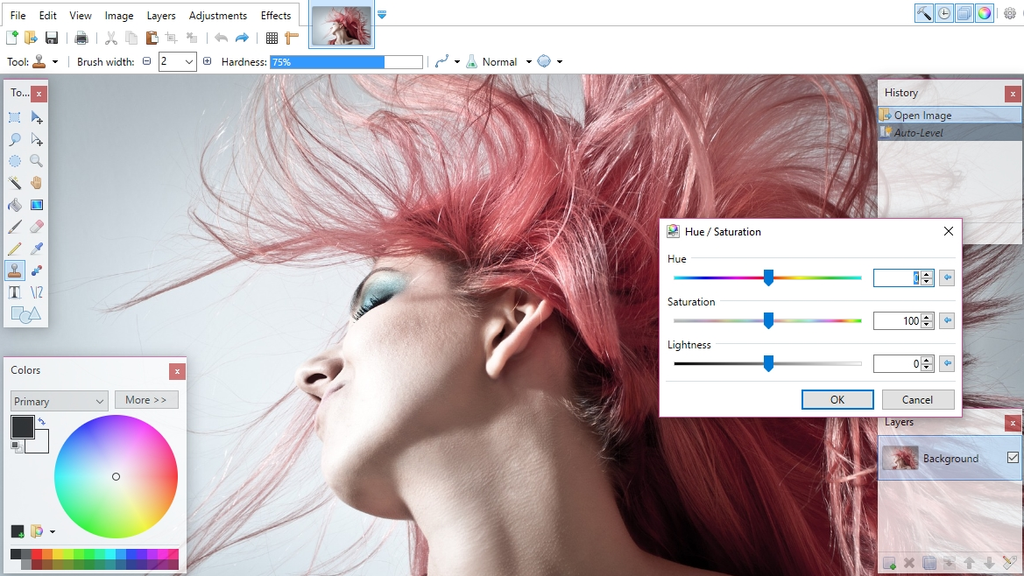Increase brush width with the plus stepper
The height and width of the screenshot is (576, 1024).
pos(207,61)
